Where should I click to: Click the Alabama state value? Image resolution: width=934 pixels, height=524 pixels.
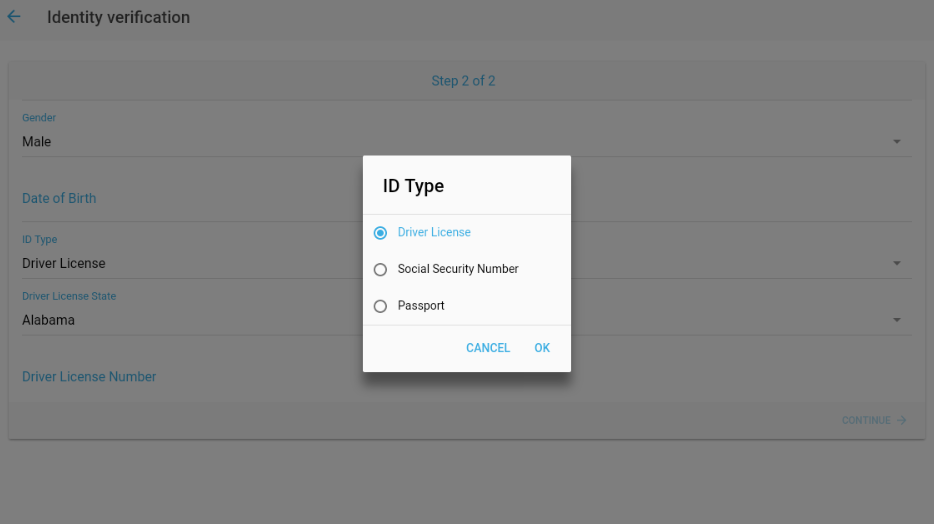pos(49,321)
